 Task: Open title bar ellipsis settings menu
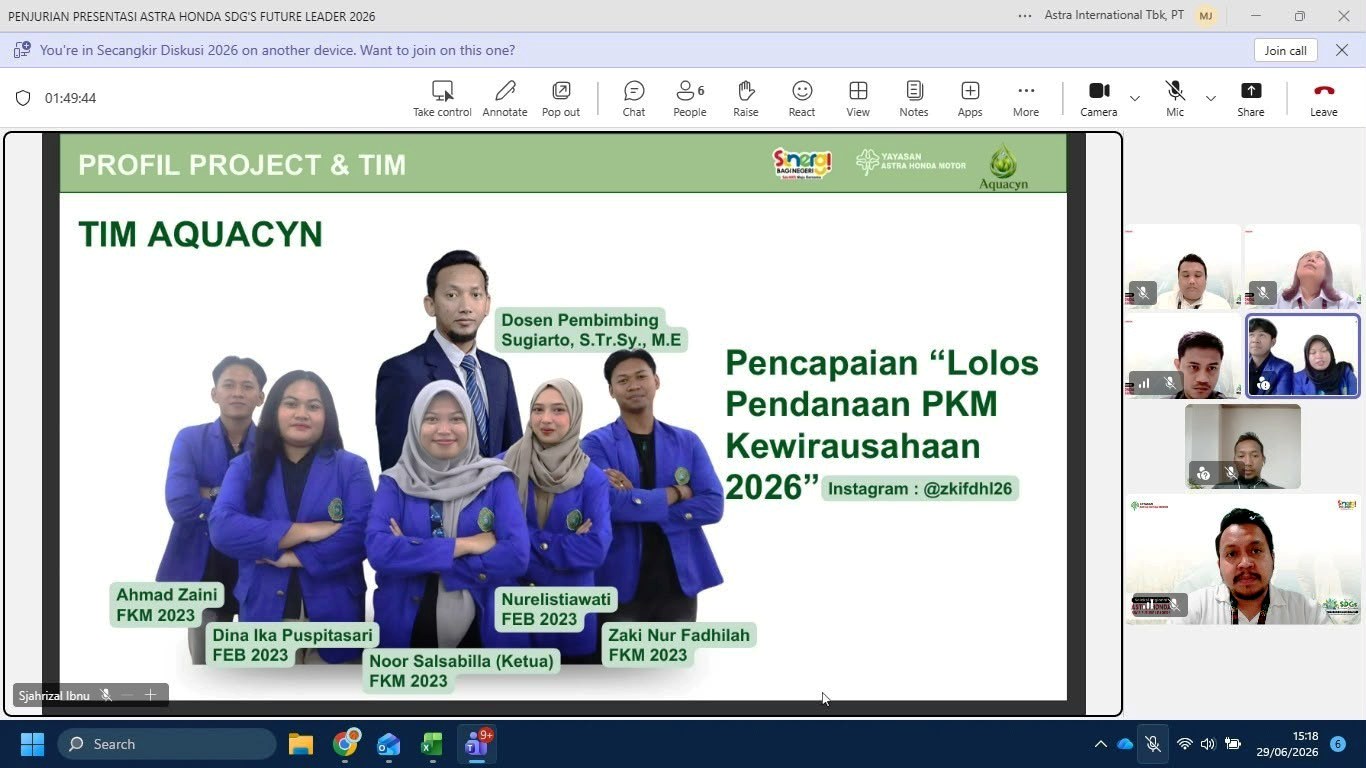tap(1024, 16)
